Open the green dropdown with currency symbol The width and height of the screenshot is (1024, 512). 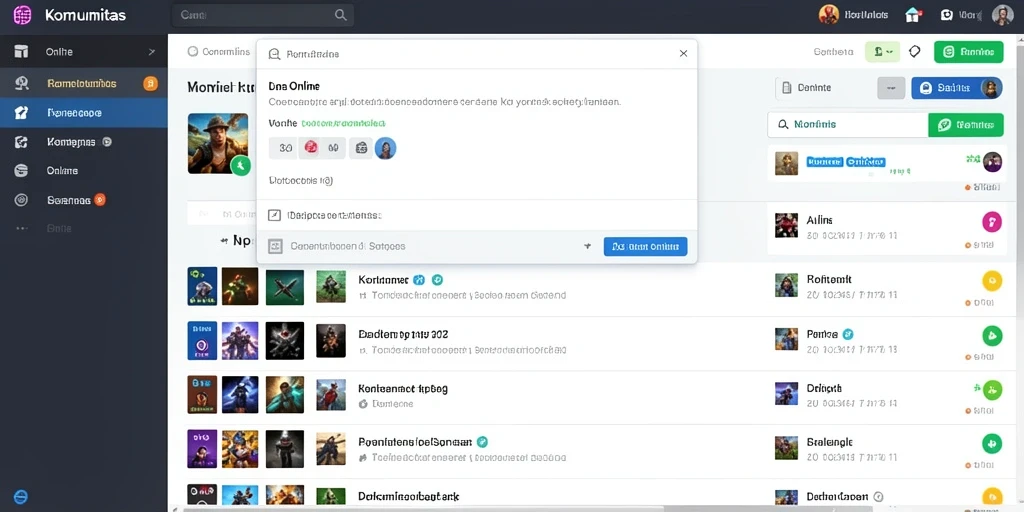pyautogui.click(x=882, y=52)
